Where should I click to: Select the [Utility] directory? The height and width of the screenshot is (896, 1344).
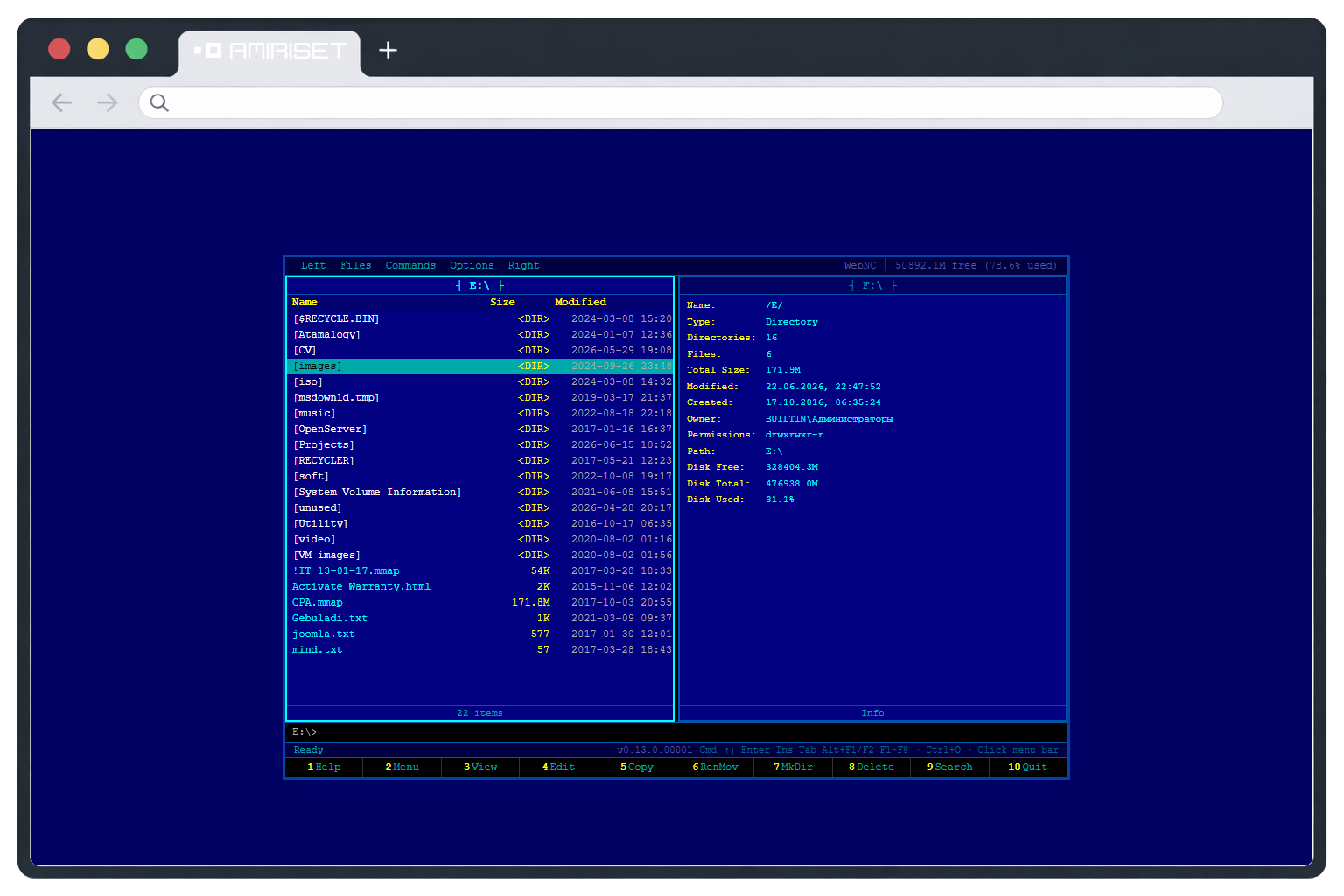pyautogui.click(x=480, y=524)
